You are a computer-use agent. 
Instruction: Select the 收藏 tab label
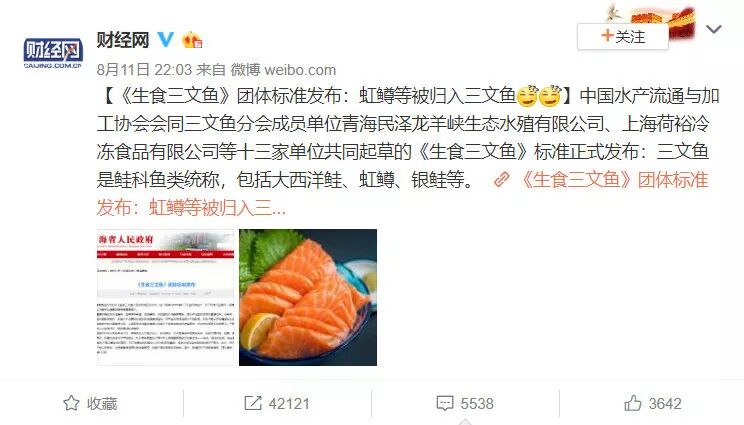pyautogui.click(x=102, y=404)
